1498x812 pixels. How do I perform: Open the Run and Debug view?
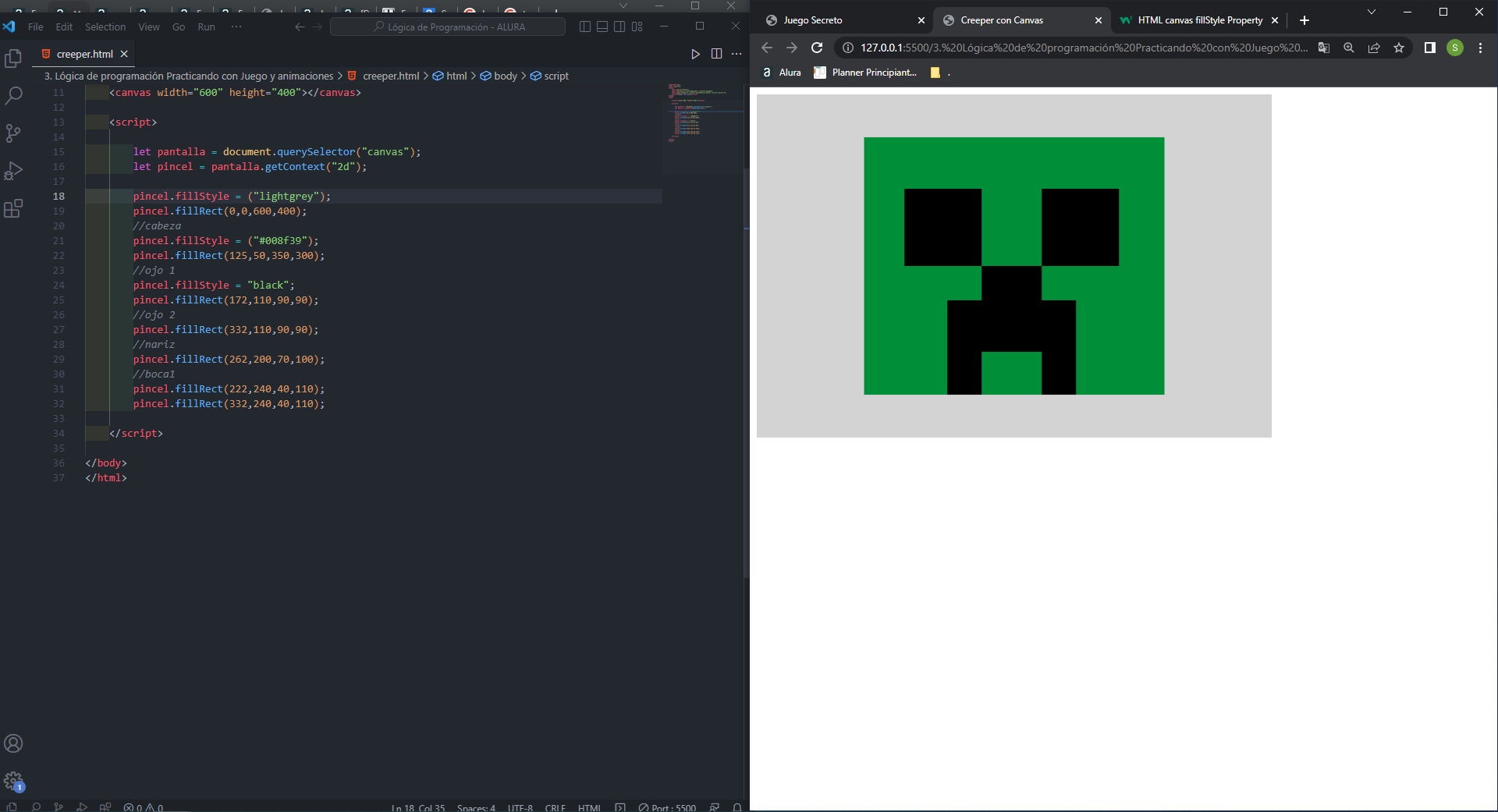[13, 171]
